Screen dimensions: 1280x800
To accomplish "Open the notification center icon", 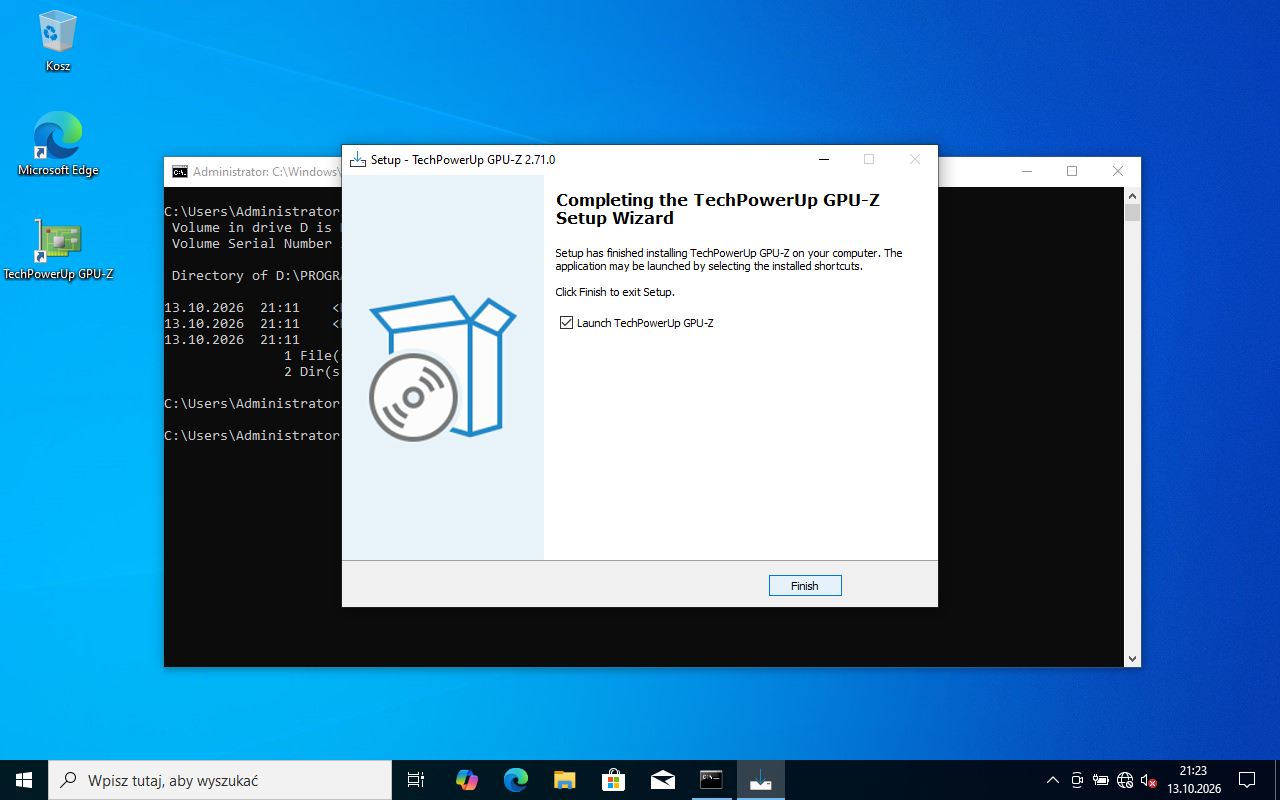I will coord(1247,780).
